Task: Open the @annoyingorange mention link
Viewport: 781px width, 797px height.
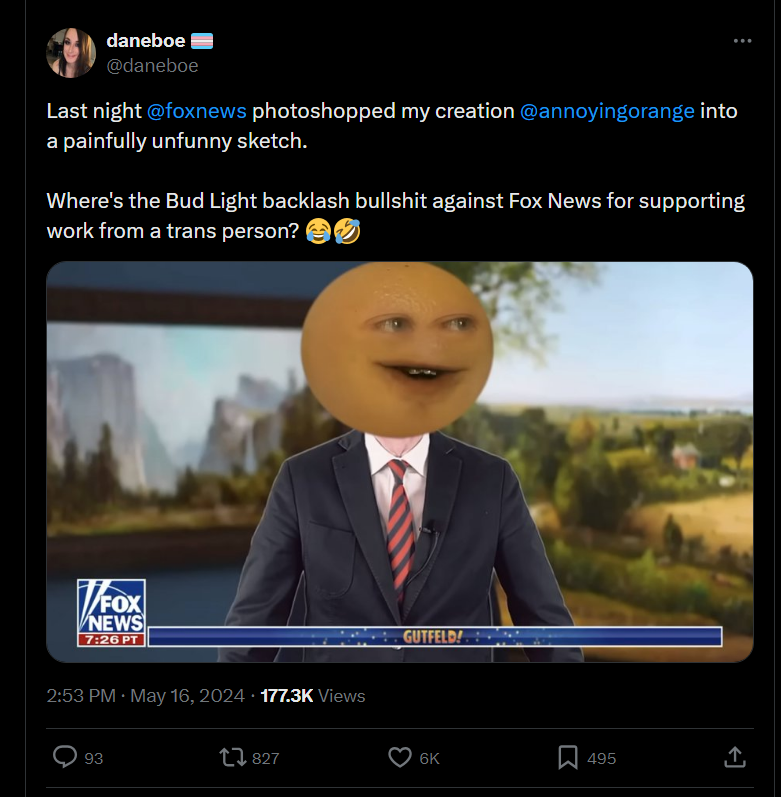Action: point(607,111)
